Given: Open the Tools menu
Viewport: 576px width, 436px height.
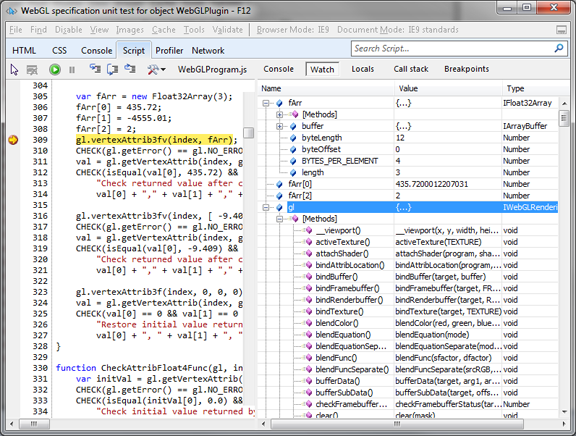Looking at the screenshot, I should pyautogui.click(x=194, y=30).
